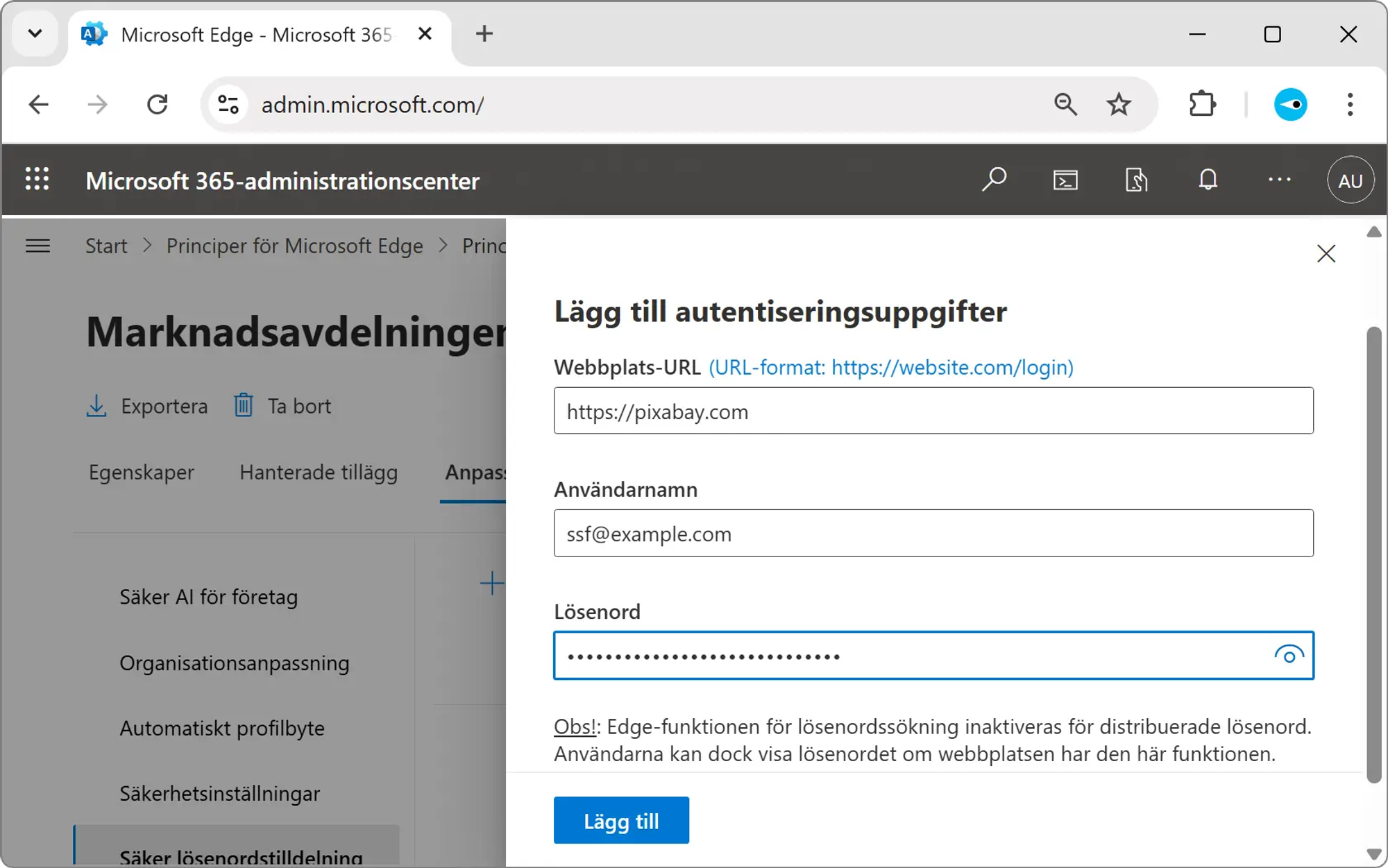The height and width of the screenshot is (868, 1388).
Task: Switch to the Hanterade tillägg tab
Action: [319, 472]
